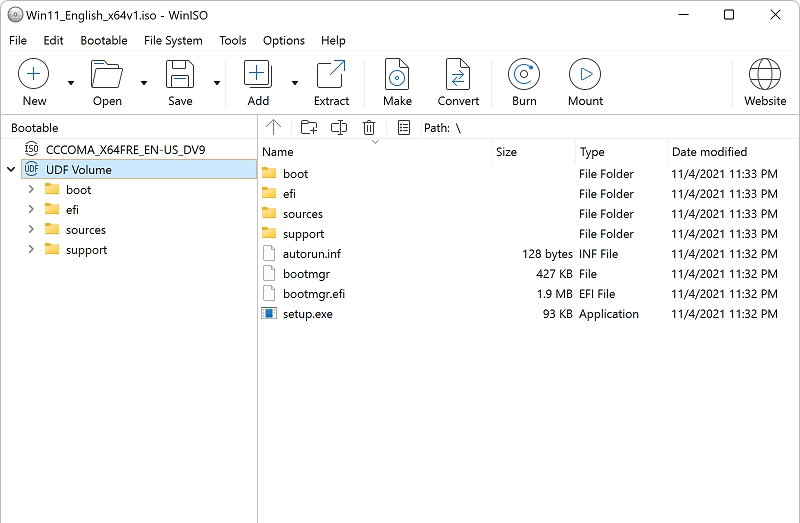The height and width of the screenshot is (523, 800).
Task: Click the Extract toolbar icon
Action: pos(331,74)
